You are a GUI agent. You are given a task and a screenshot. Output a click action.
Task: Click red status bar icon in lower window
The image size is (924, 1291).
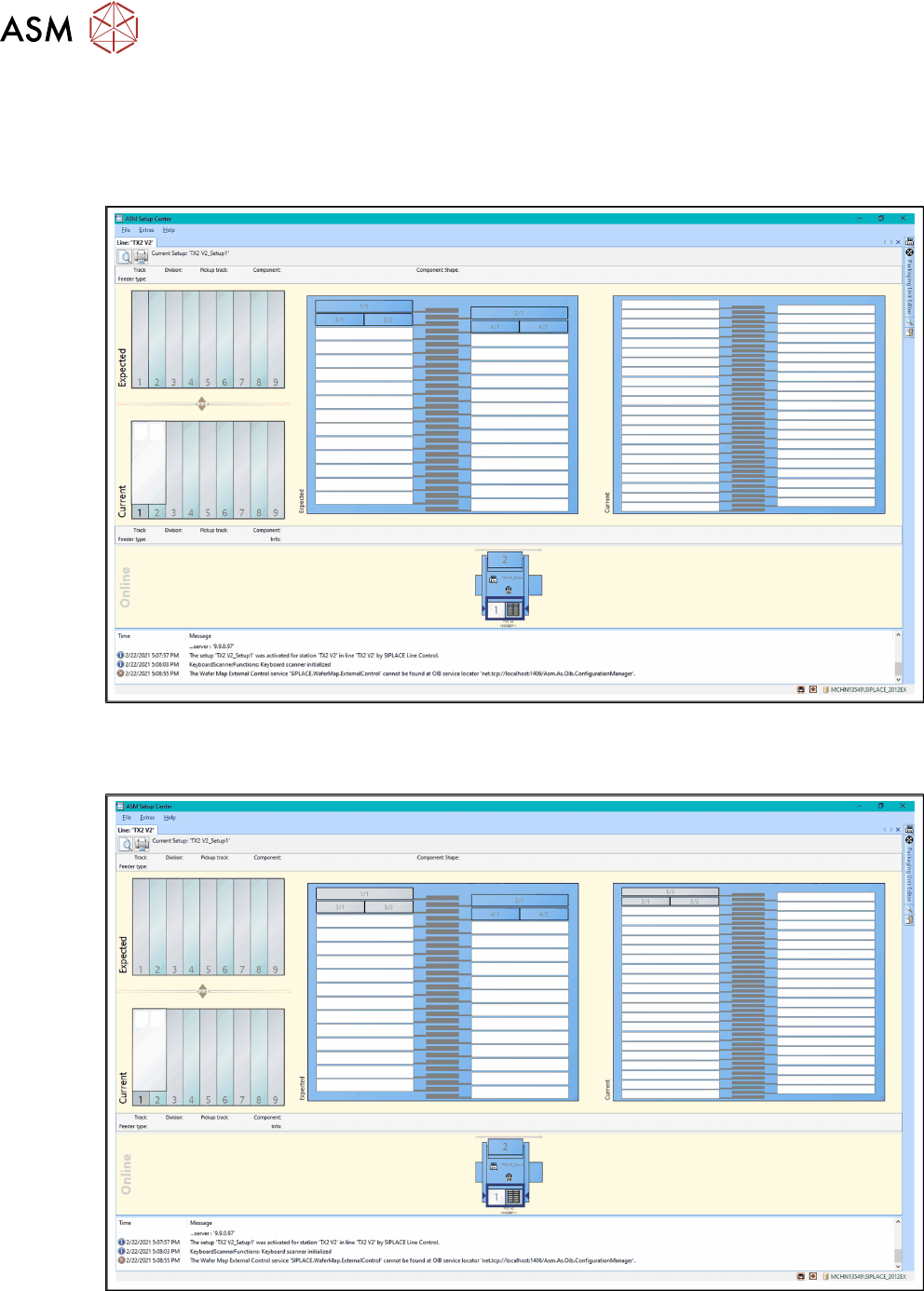(813, 1276)
